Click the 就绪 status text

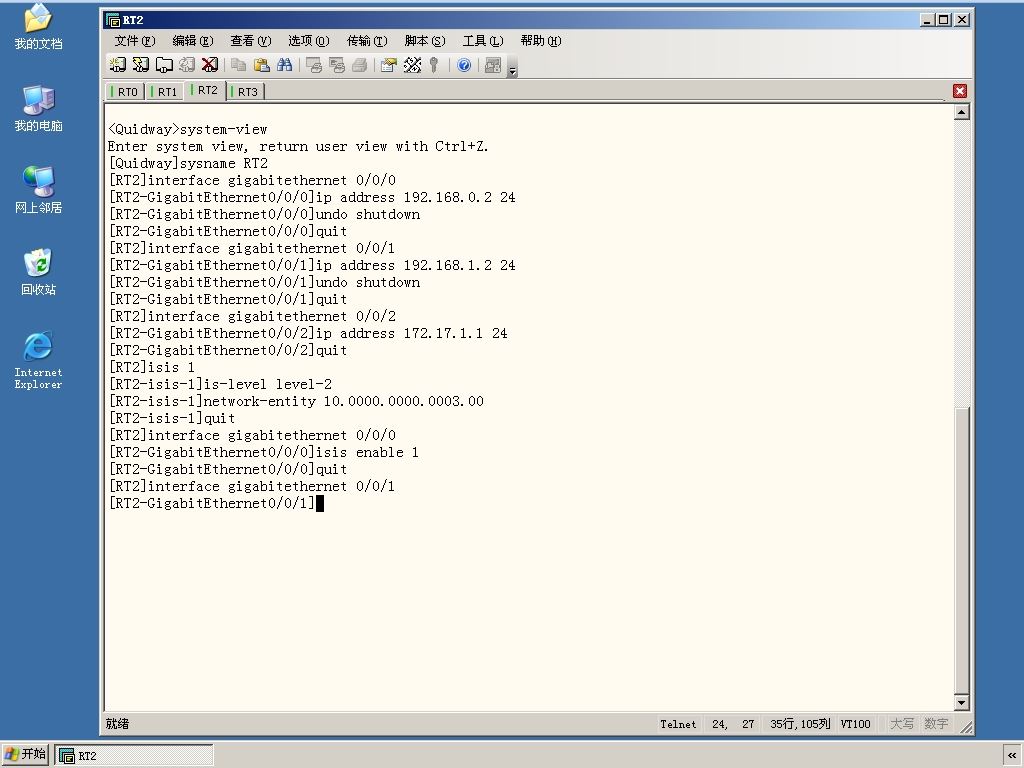coord(118,724)
